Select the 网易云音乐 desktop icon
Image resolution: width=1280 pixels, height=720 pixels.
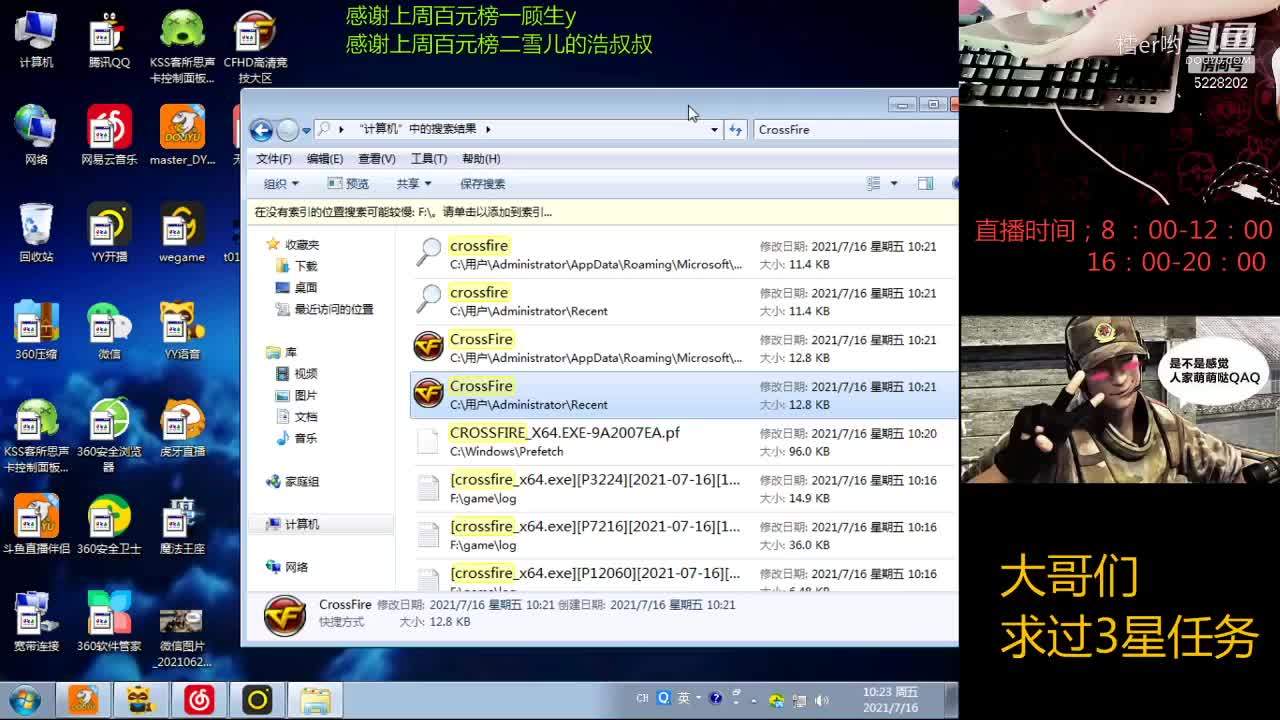pyautogui.click(x=109, y=136)
